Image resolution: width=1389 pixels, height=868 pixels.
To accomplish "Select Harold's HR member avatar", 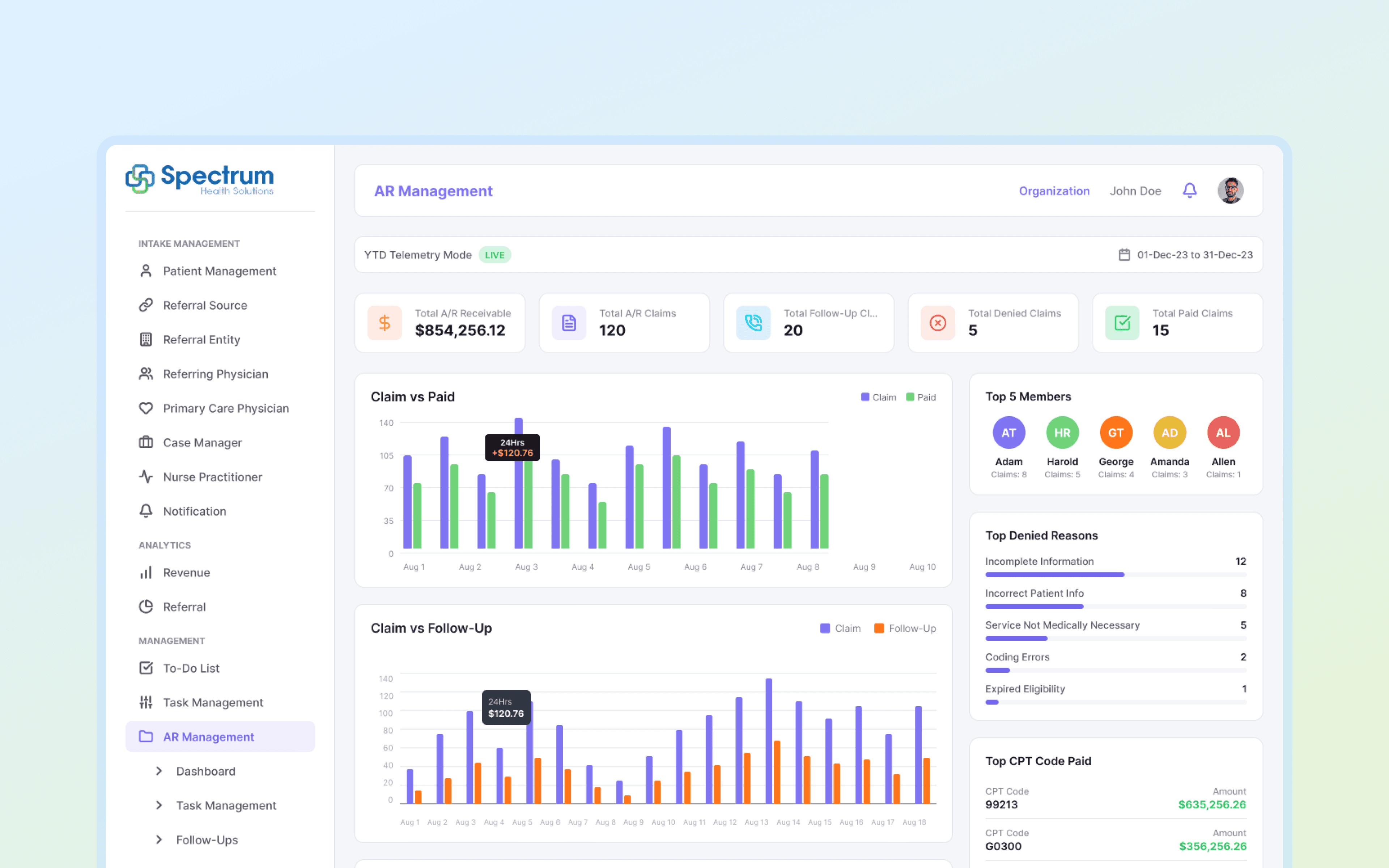I will tap(1062, 433).
